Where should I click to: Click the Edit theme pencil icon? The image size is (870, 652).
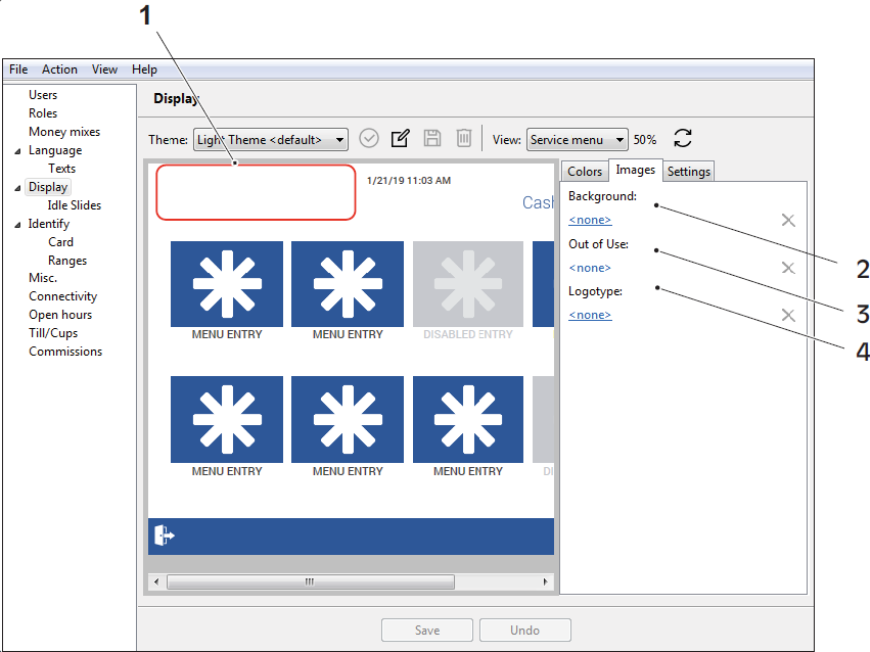(x=400, y=138)
